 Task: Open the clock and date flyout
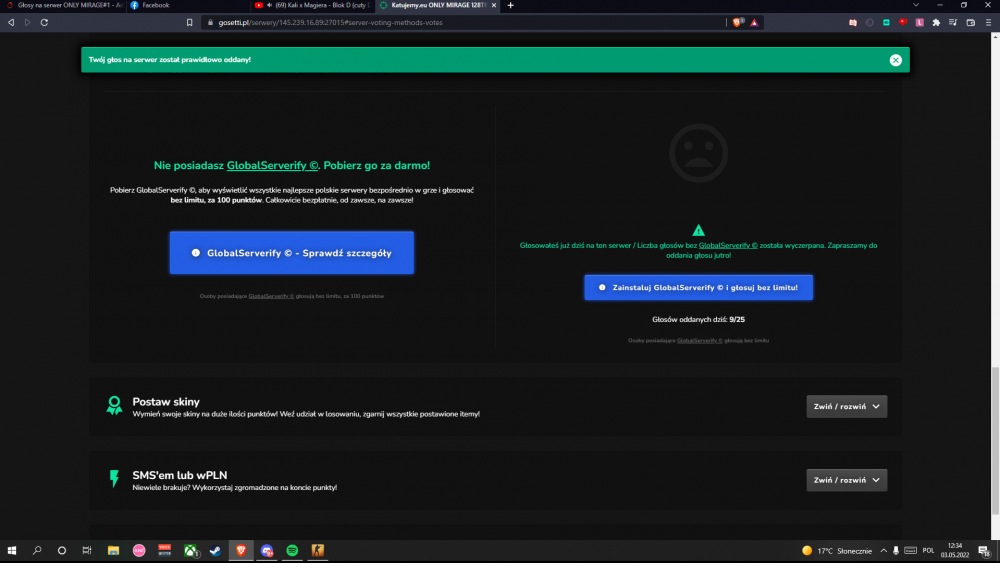tap(955, 550)
